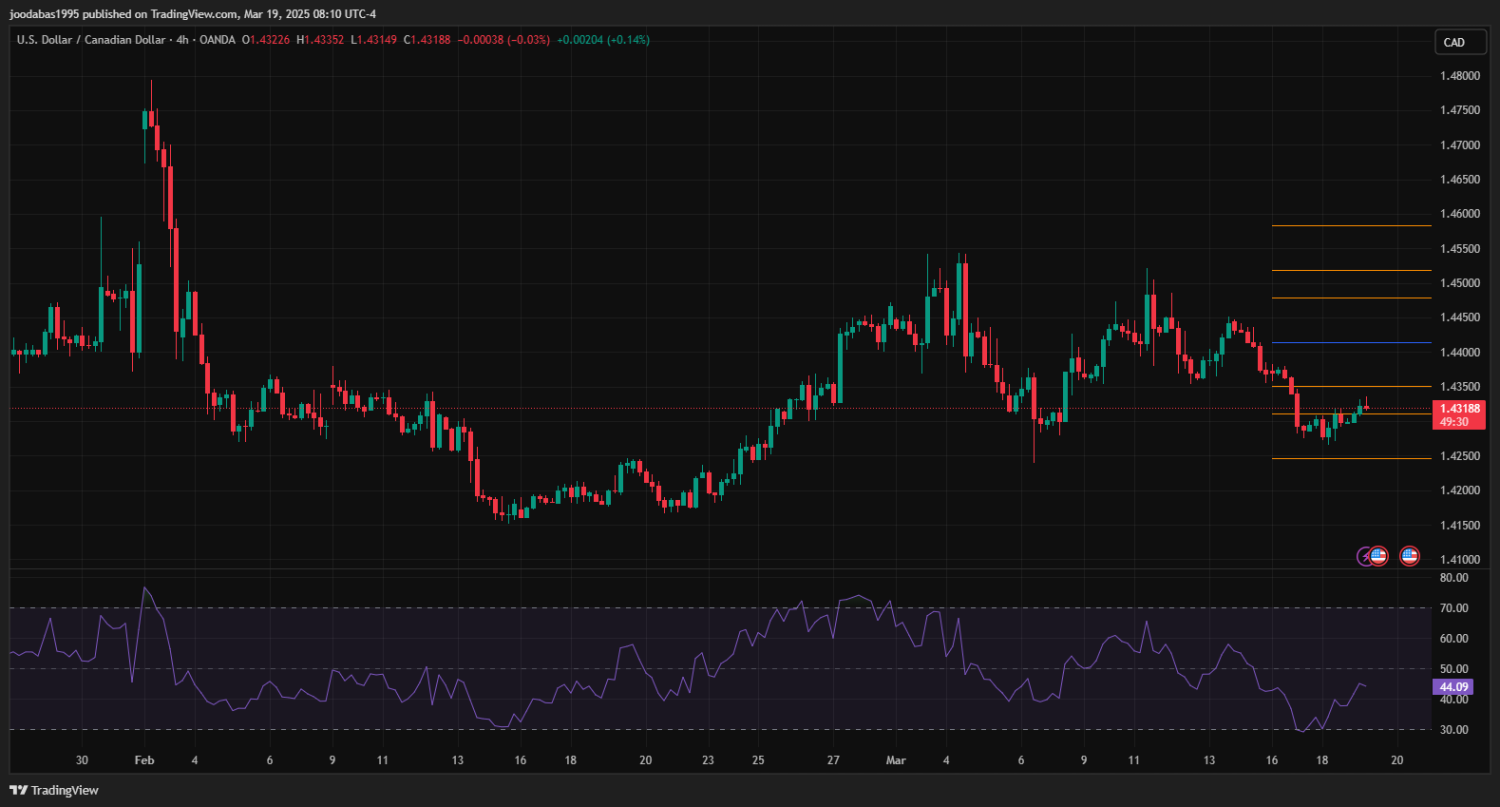Select the orange horizontal line just below 1.46000

[x=1350, y=226]
